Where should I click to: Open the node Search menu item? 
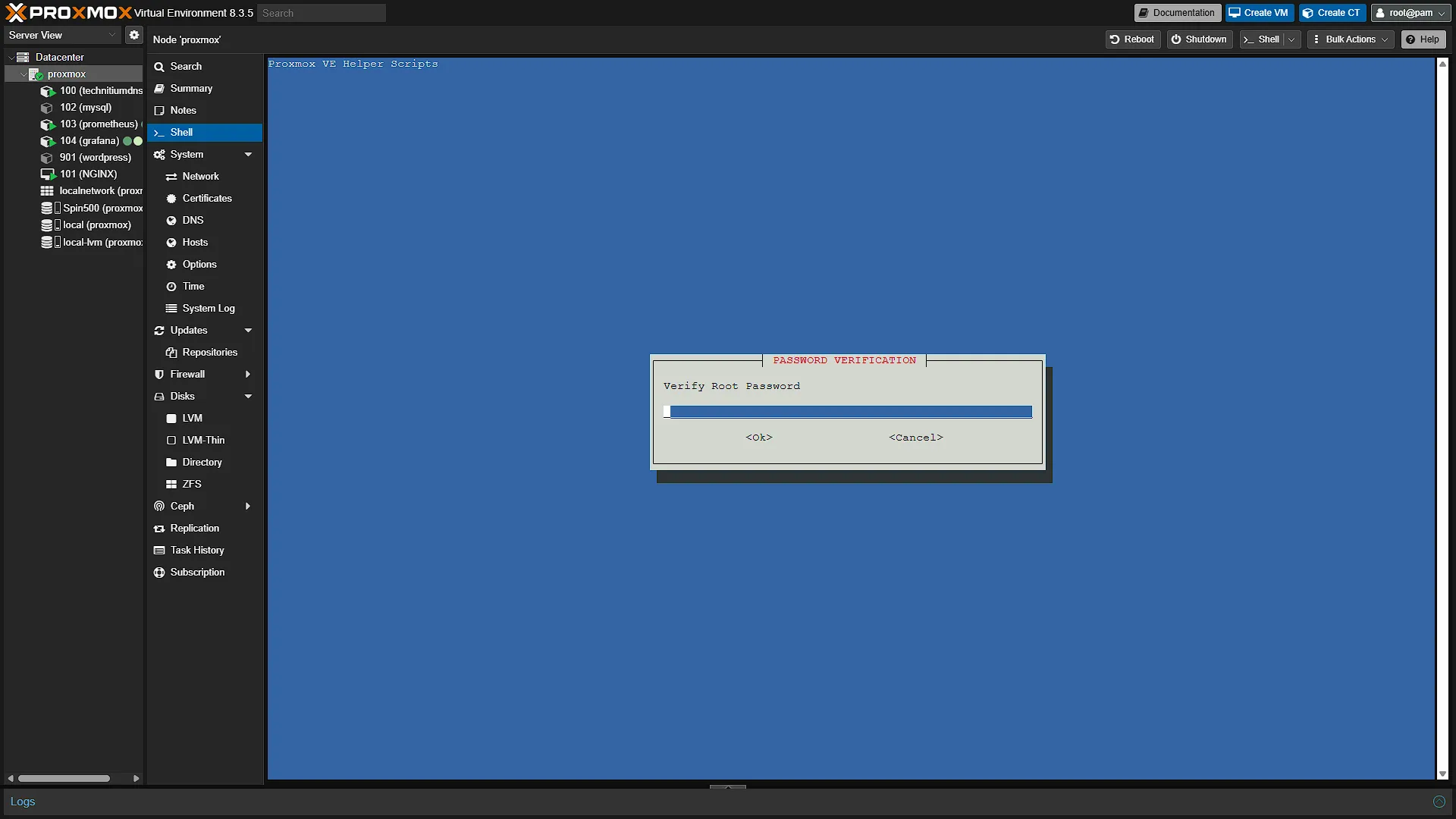[205, 67]
